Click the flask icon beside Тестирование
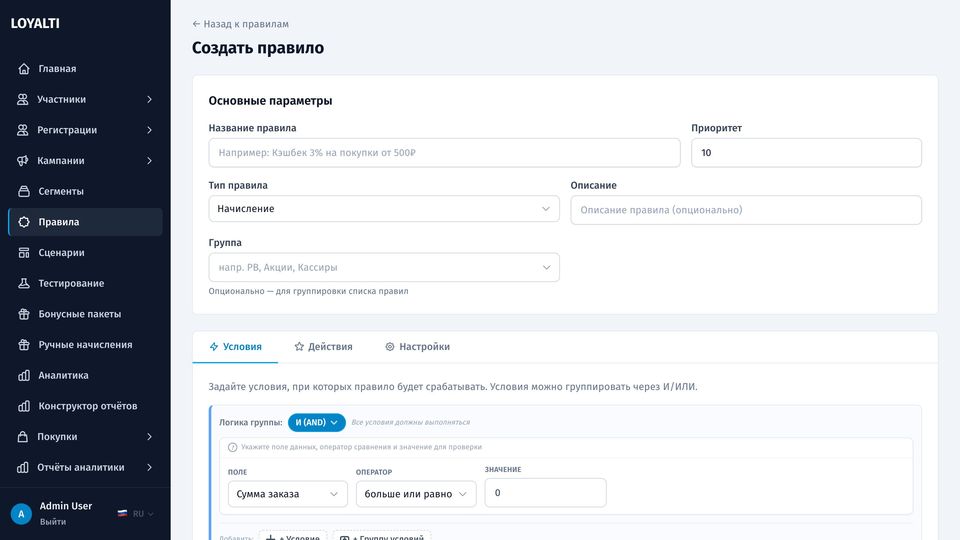 [x=24, y=283]
